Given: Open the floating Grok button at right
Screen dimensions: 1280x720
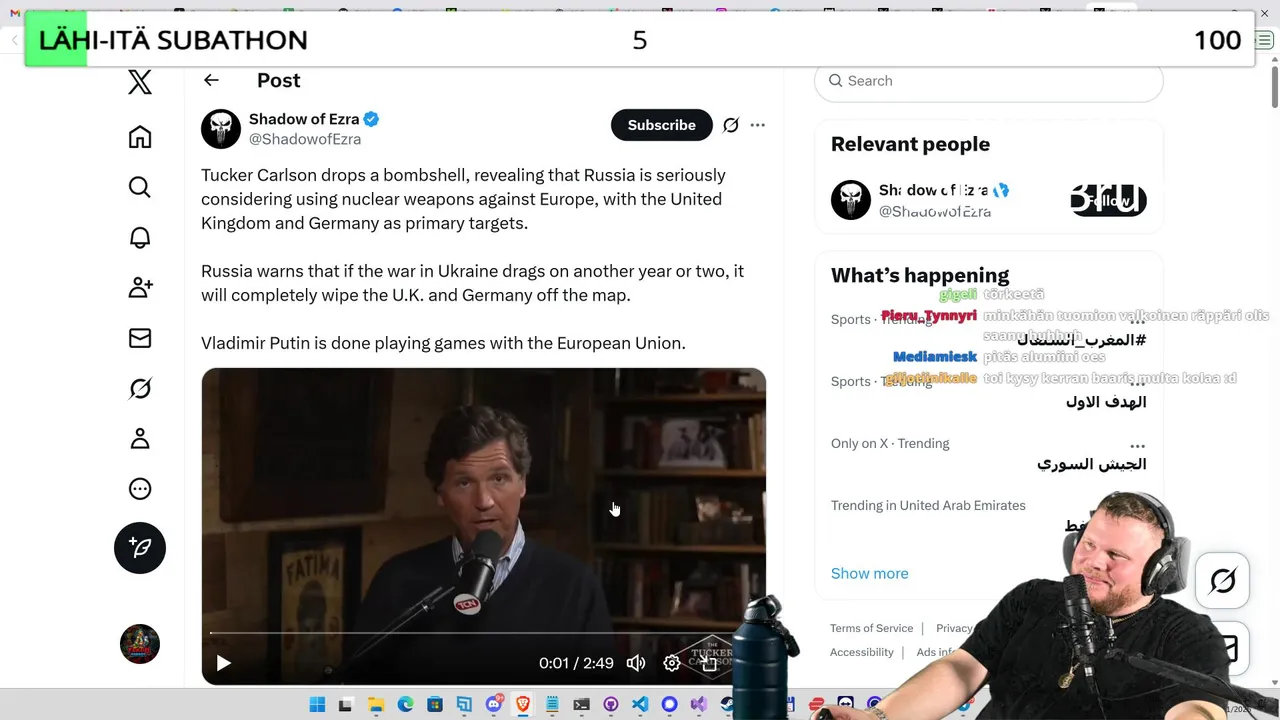Looking at the screenshot, I should (1222, 580).
